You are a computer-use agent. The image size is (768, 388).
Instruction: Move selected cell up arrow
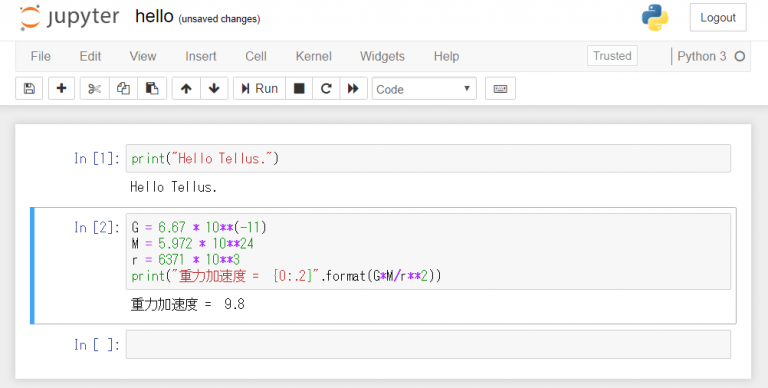pos(186,89)
